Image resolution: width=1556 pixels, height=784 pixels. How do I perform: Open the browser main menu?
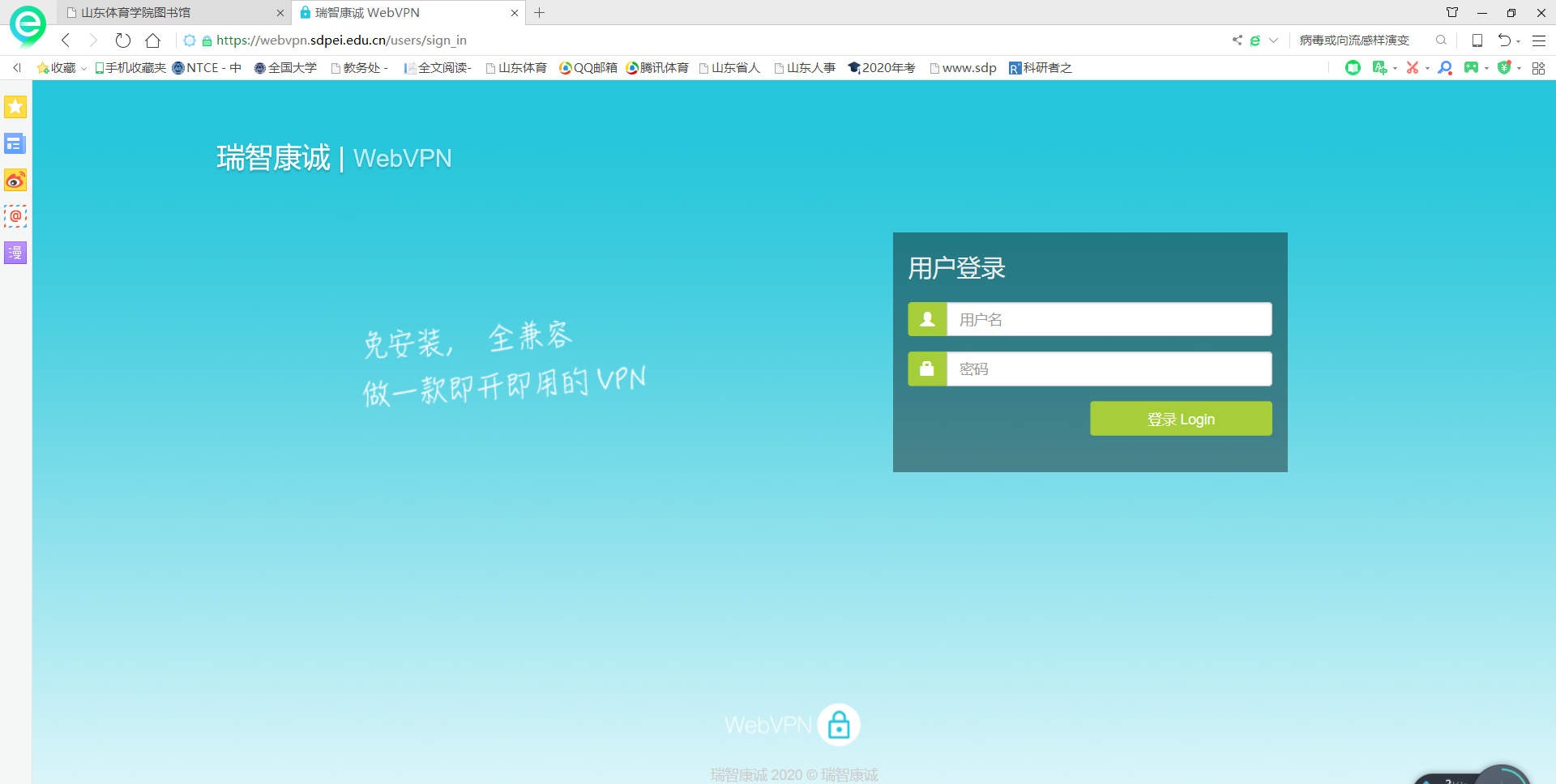(1539, 40)
